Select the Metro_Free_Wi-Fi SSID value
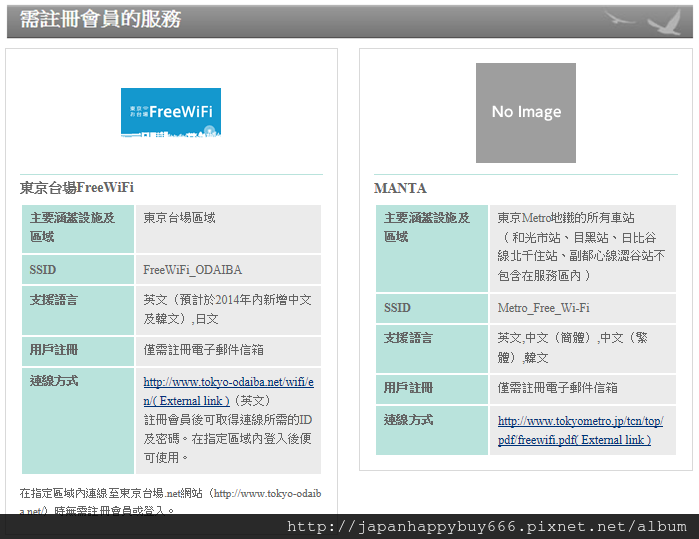 [543, 308]
